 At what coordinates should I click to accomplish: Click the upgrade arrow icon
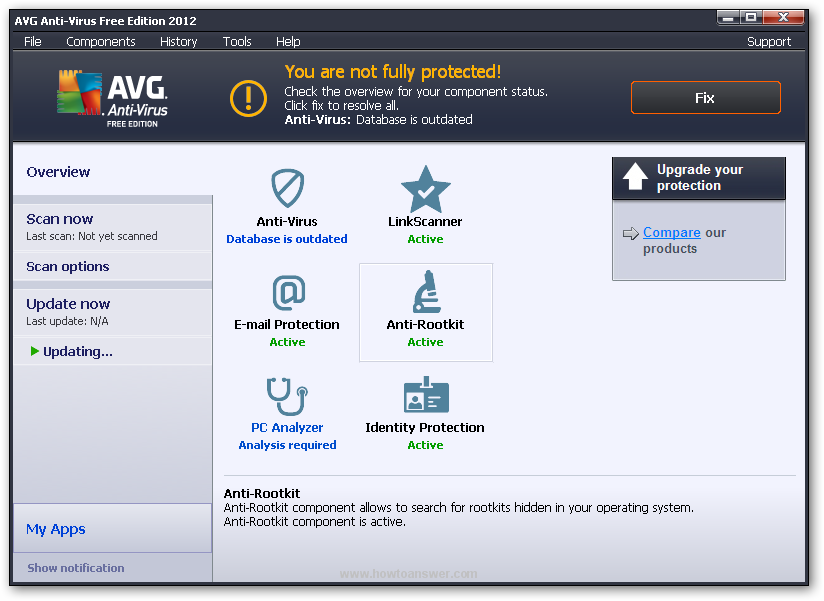tap(635, 177)
